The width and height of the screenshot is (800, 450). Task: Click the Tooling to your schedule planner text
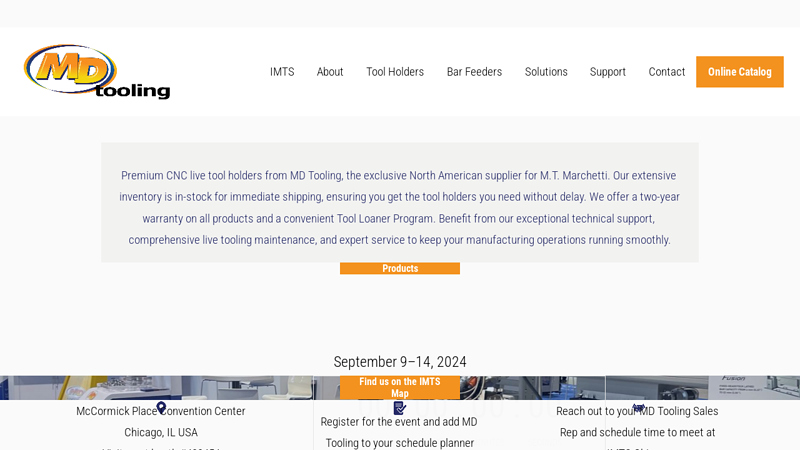click(x=400, y=443)
